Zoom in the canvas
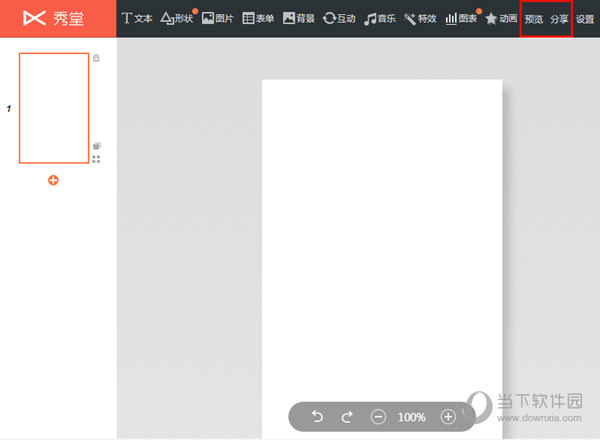 pos(448,417)
